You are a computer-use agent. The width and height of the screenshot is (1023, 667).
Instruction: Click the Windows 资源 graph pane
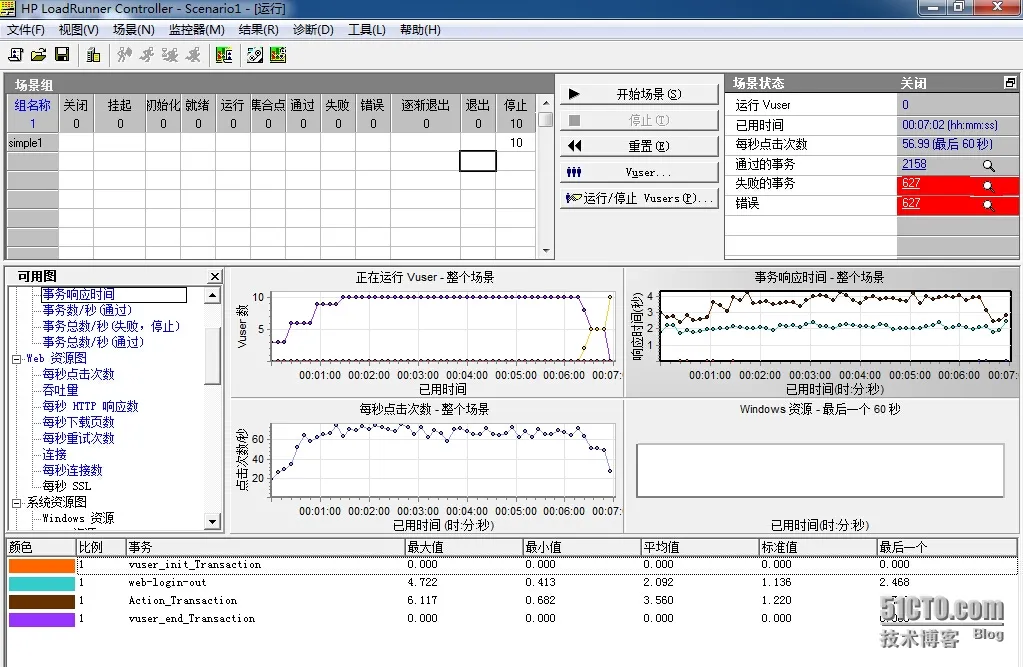click(821, 467)
